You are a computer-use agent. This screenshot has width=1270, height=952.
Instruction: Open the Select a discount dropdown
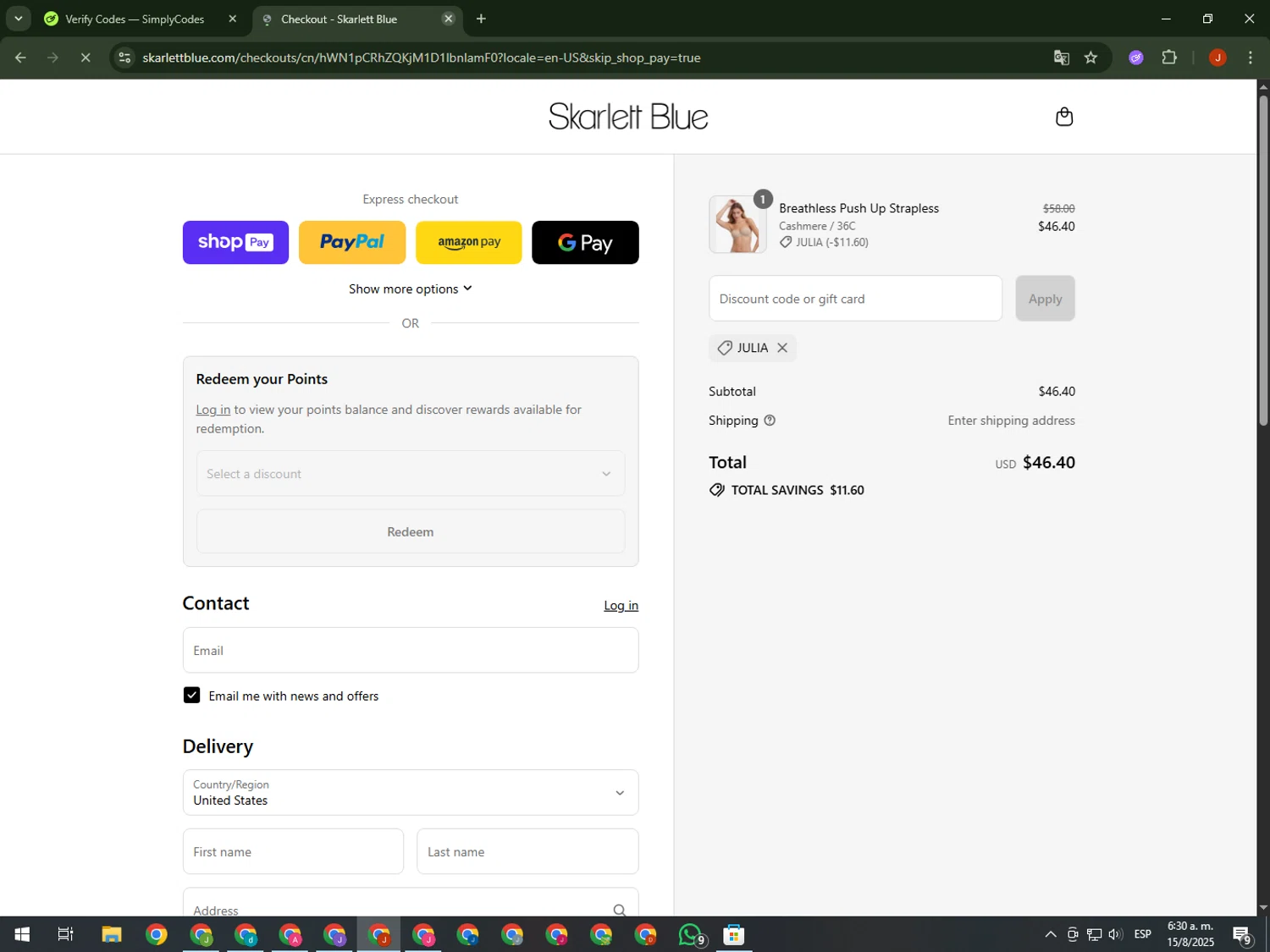tap(411, 474)
